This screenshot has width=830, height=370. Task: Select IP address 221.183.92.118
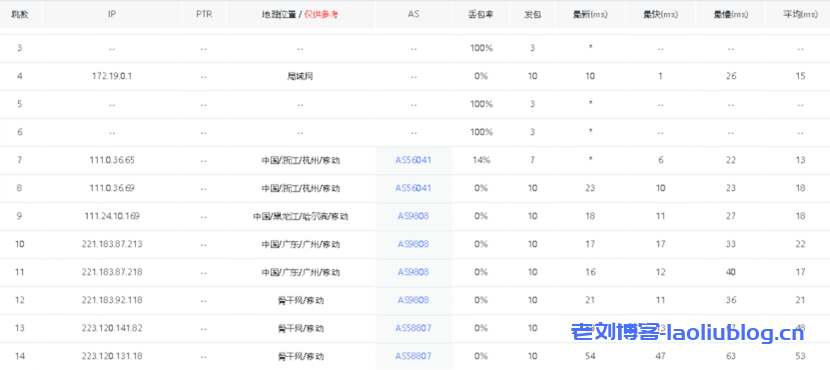(112, 300)
